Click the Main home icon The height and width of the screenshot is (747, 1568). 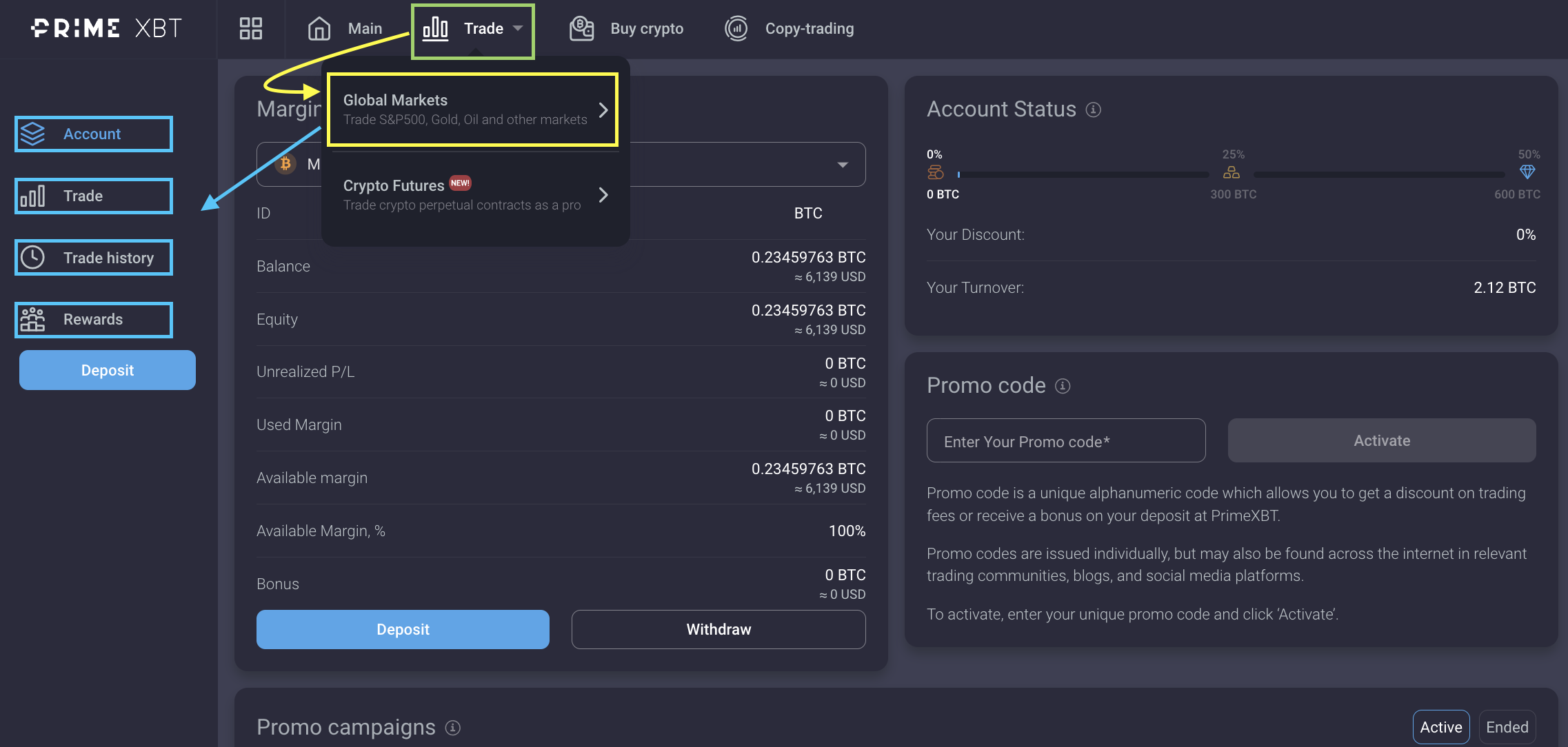[x=319, y=28]
